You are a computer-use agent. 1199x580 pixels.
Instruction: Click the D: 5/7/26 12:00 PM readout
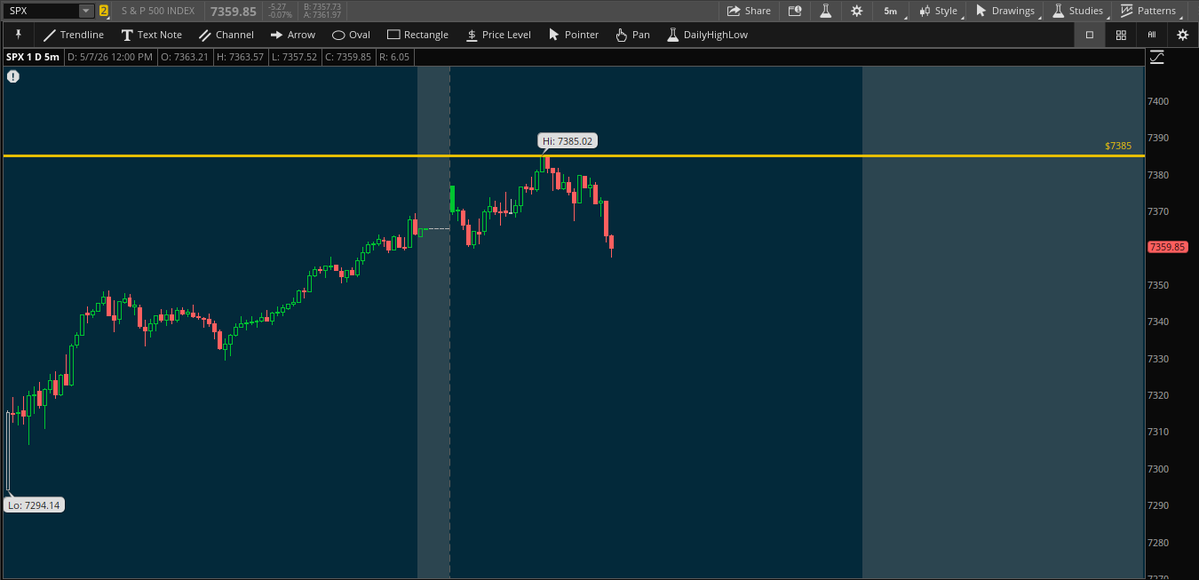110,57
